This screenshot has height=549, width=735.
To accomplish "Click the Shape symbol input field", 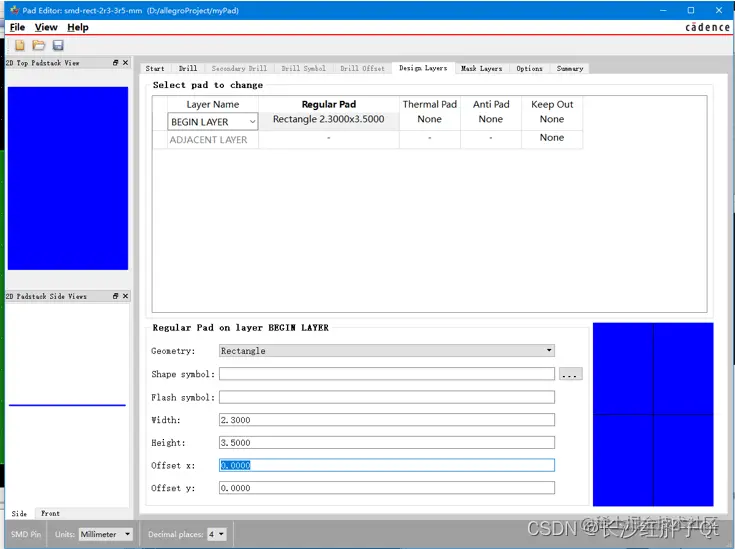I will (387, 374).
